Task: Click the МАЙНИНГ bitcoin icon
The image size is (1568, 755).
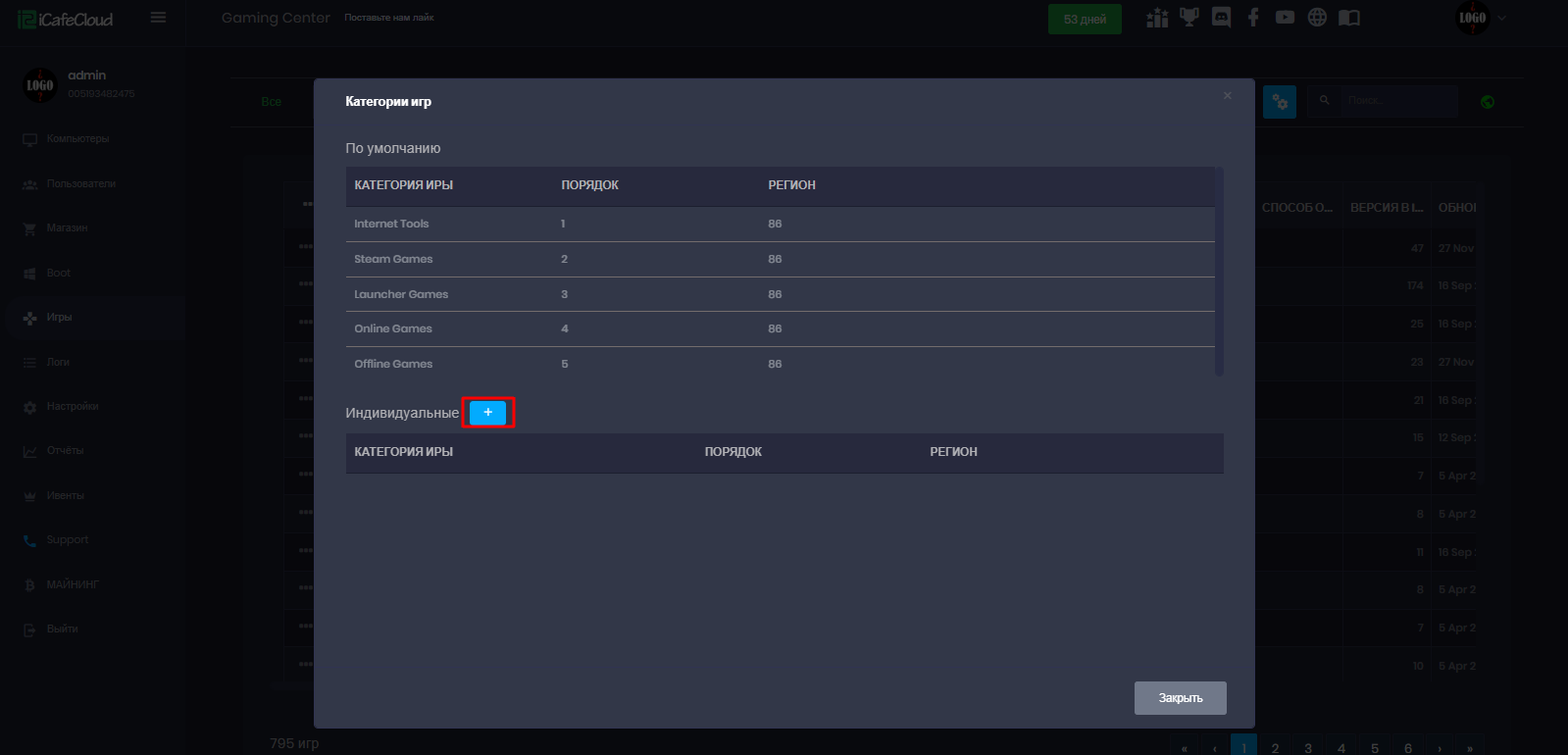Action: click(29, 585)
